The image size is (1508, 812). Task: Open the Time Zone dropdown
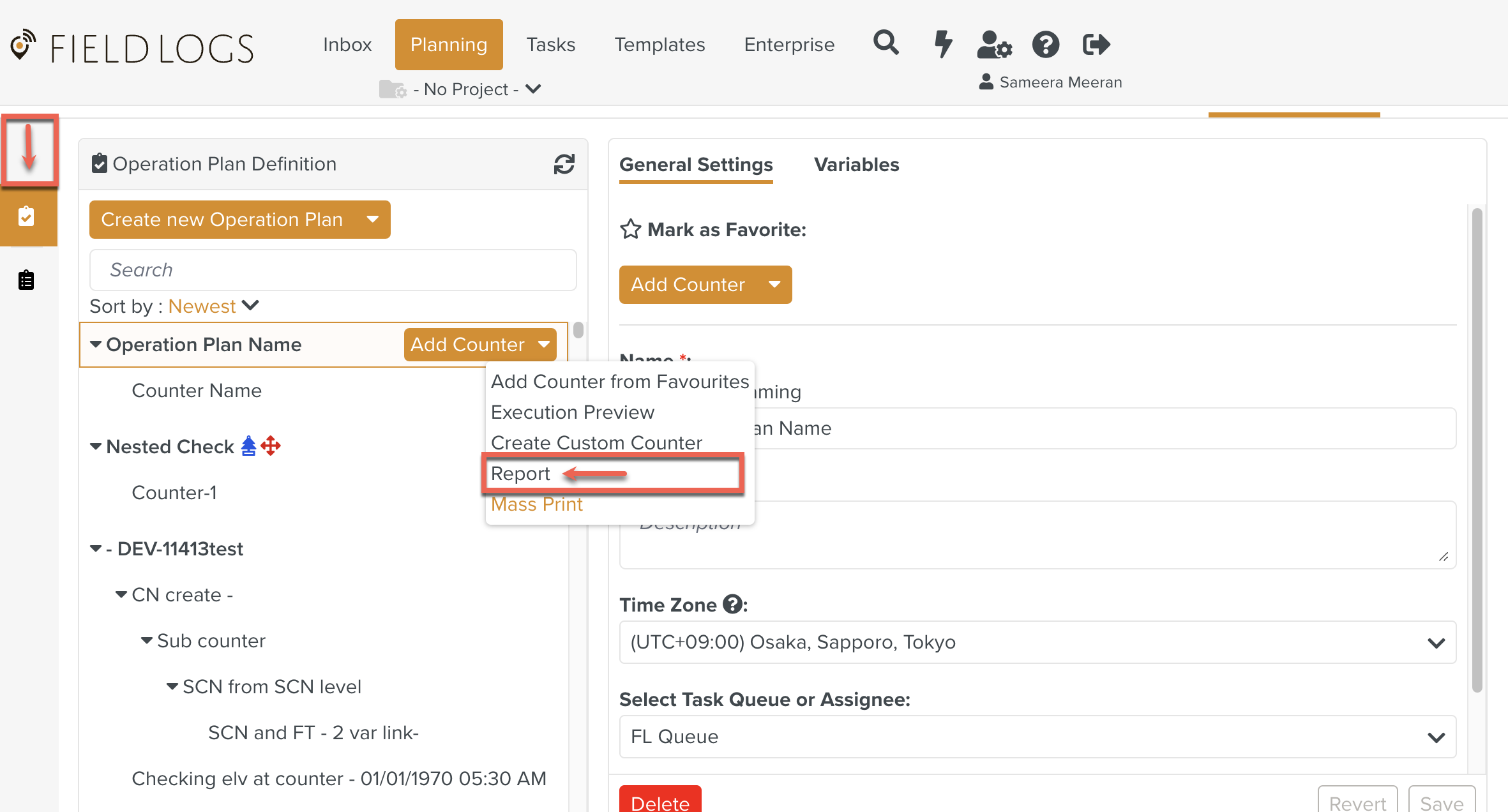[1037, 642]
